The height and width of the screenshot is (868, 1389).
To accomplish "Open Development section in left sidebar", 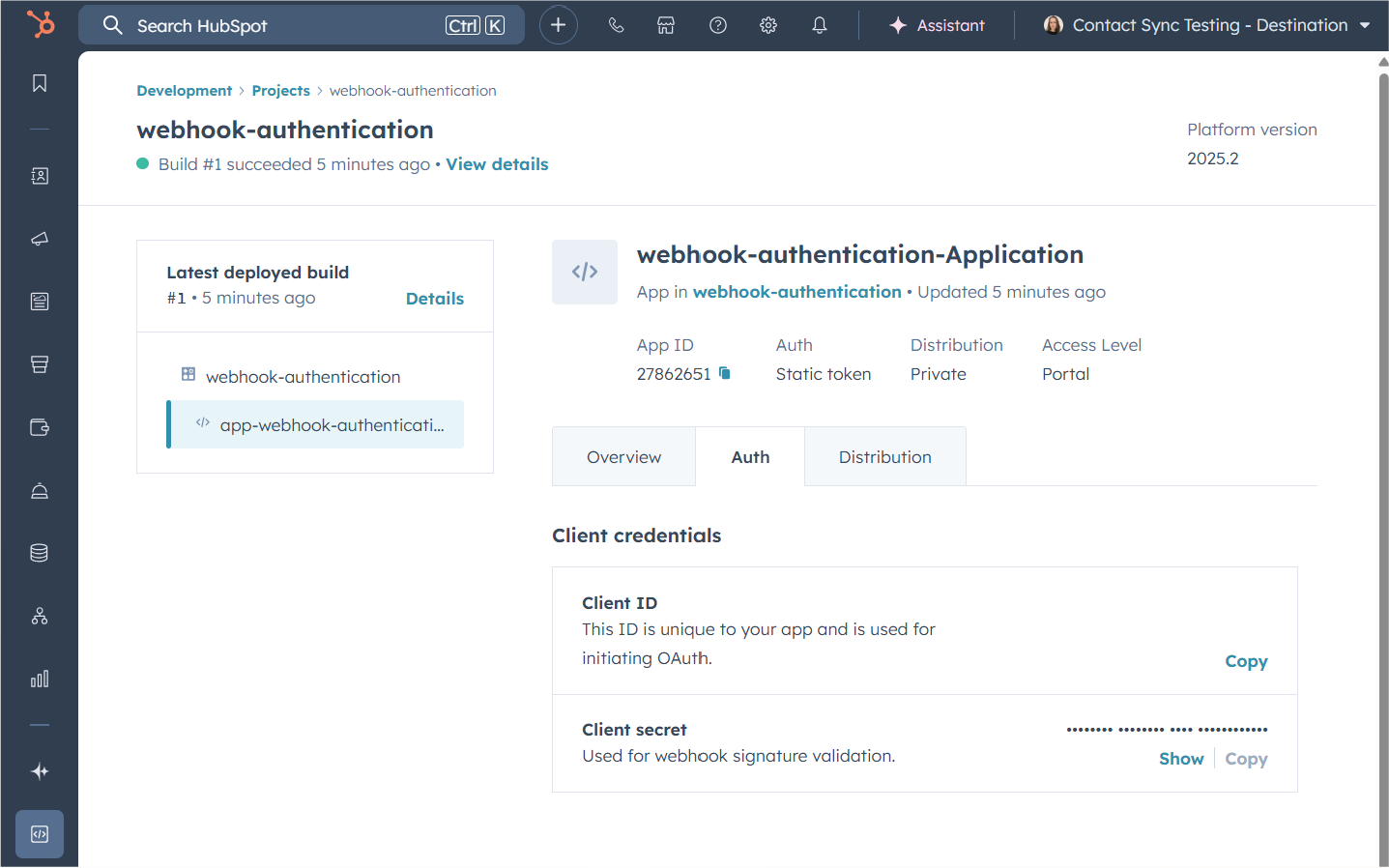I will (40, 834).
